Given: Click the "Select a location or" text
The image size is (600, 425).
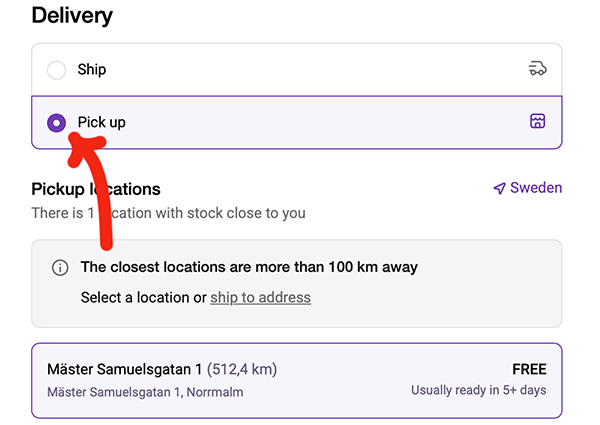Looking at the screenshot, I should point(143,297).
